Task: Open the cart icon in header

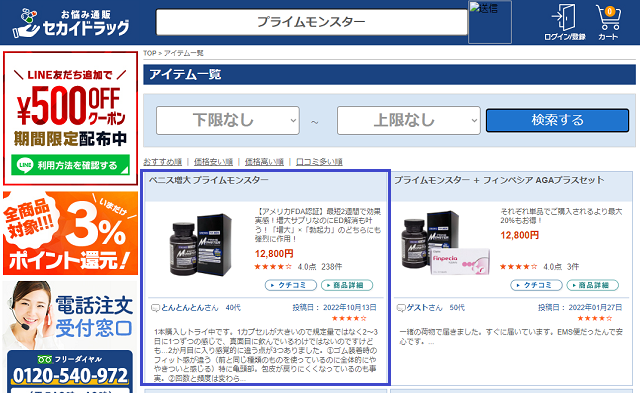Action: click(x=608, y=22)
